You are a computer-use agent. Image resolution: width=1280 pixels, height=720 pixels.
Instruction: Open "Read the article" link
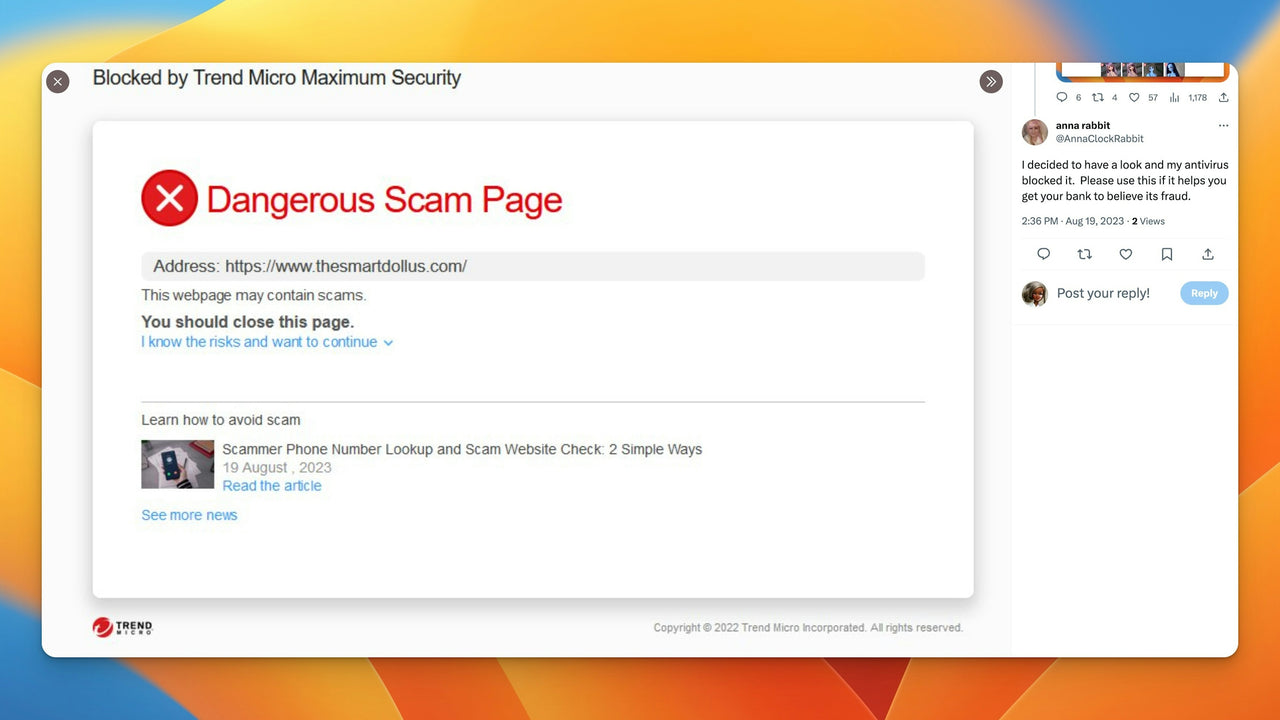[x=272, y=486]
